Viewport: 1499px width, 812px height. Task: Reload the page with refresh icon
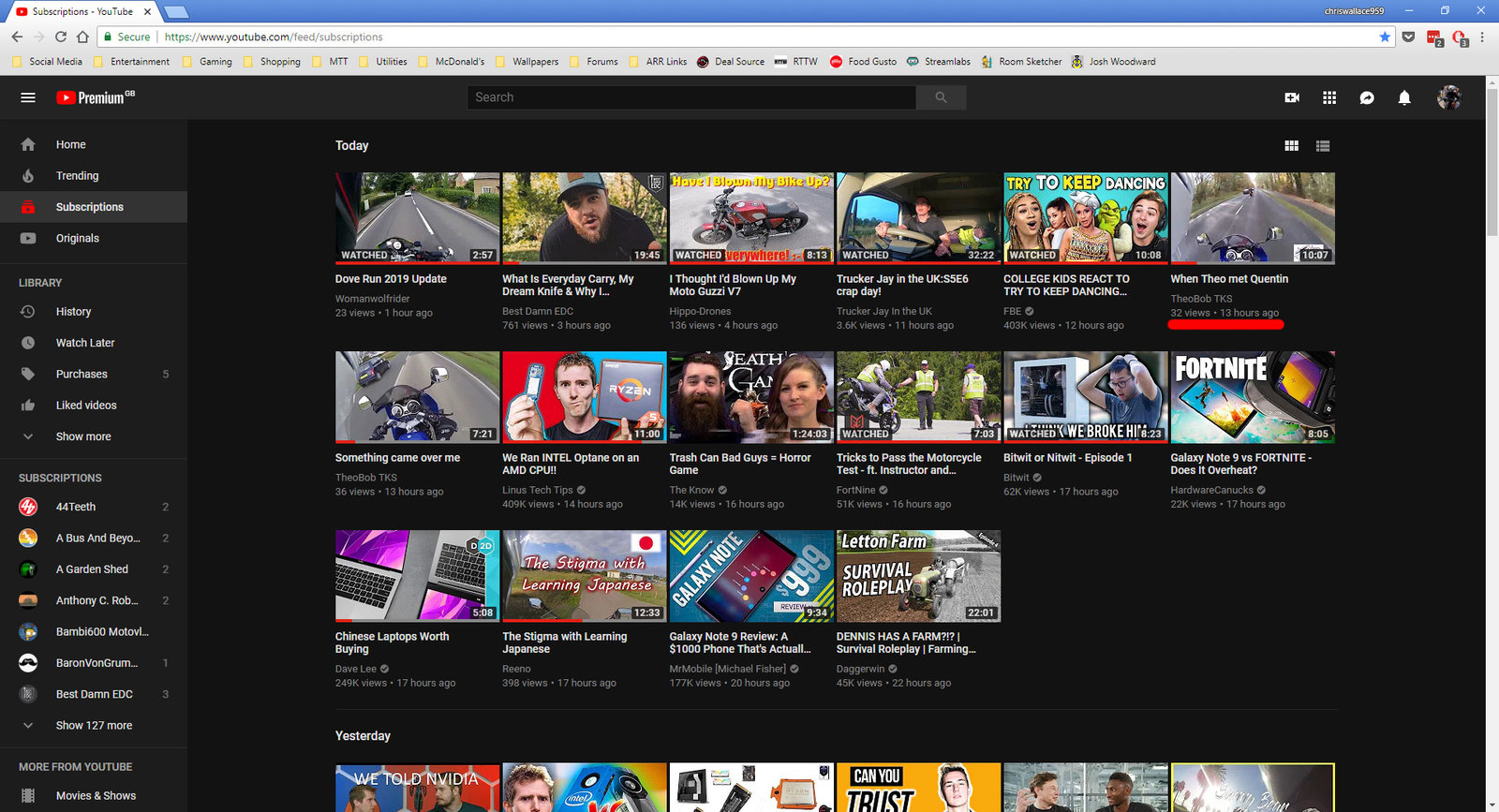61,37
